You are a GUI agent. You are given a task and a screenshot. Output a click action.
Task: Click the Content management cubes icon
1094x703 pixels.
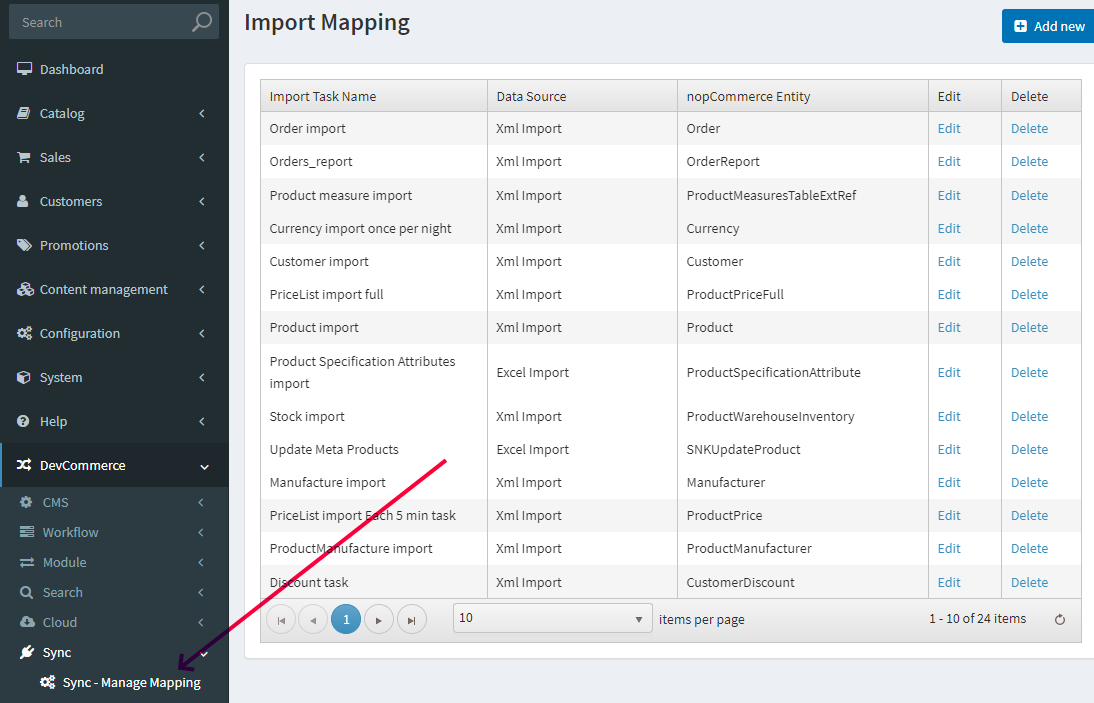tap(25, 289)
